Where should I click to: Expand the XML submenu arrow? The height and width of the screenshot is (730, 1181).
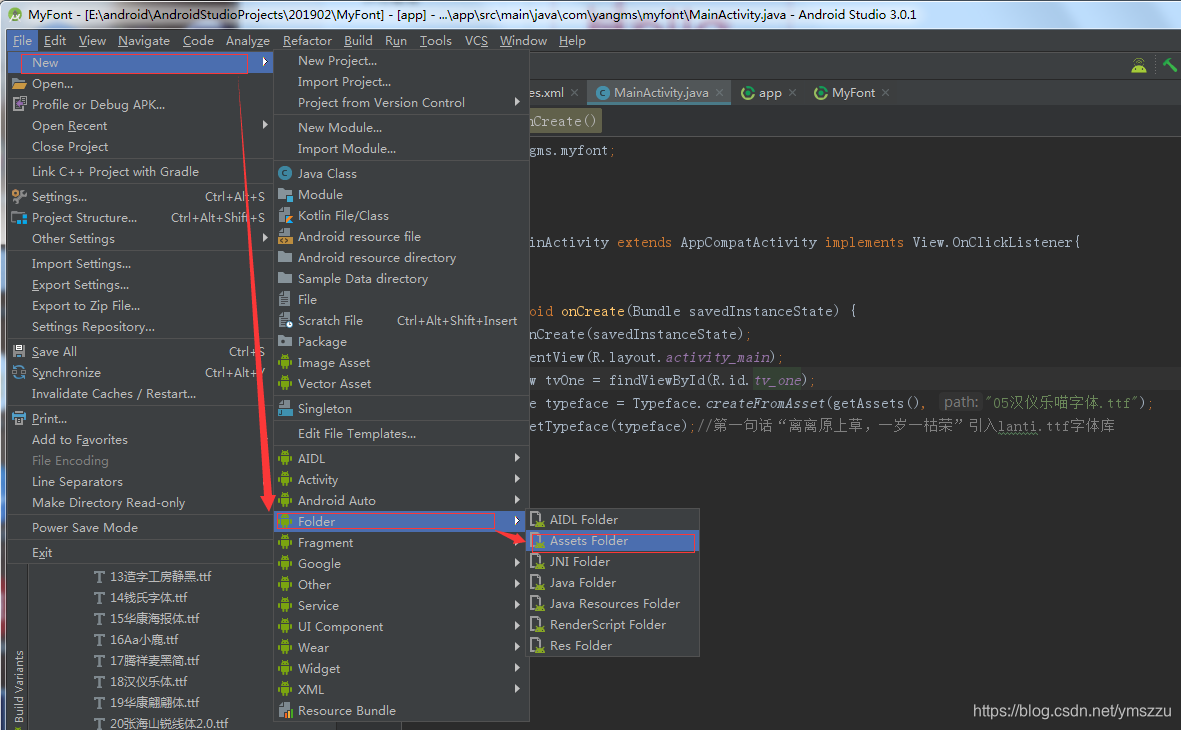(x=517, y=689)
